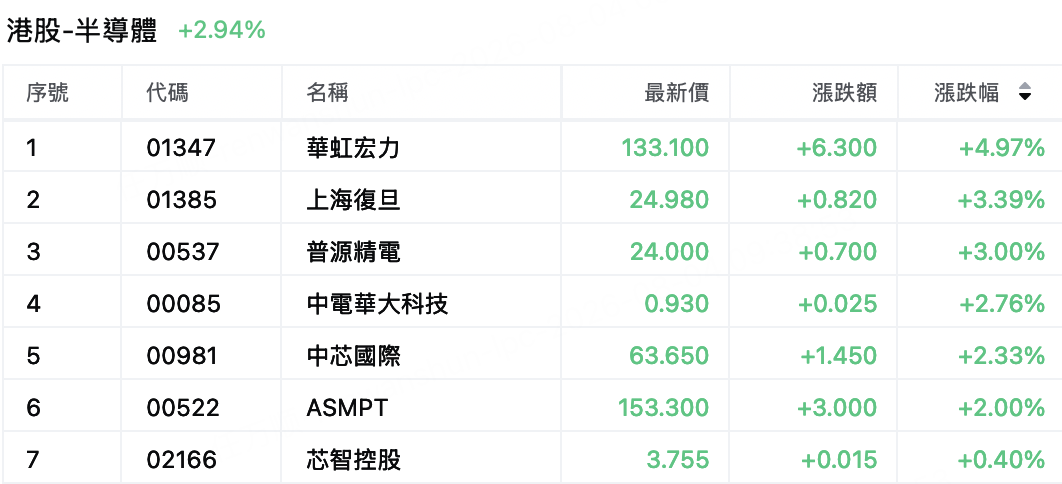
Task: Click the 港股-半導體 sector title
Action: 82,31
